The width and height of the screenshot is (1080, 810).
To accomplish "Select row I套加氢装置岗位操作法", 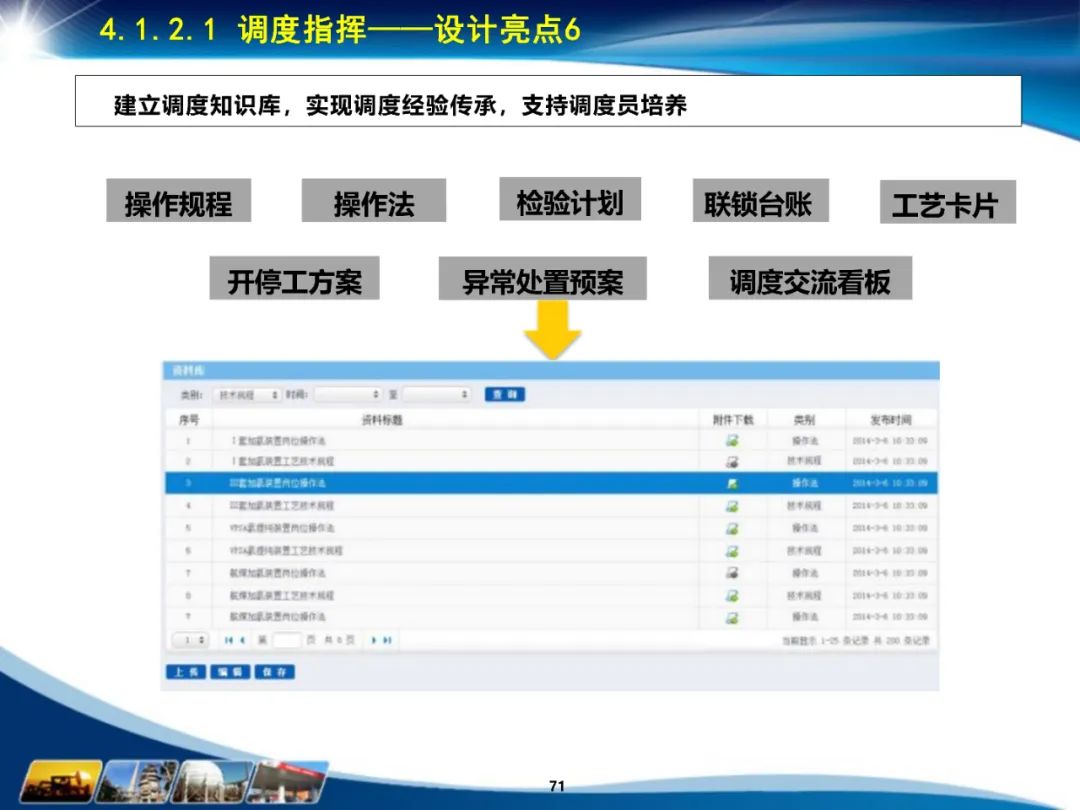I will point(551,440).
